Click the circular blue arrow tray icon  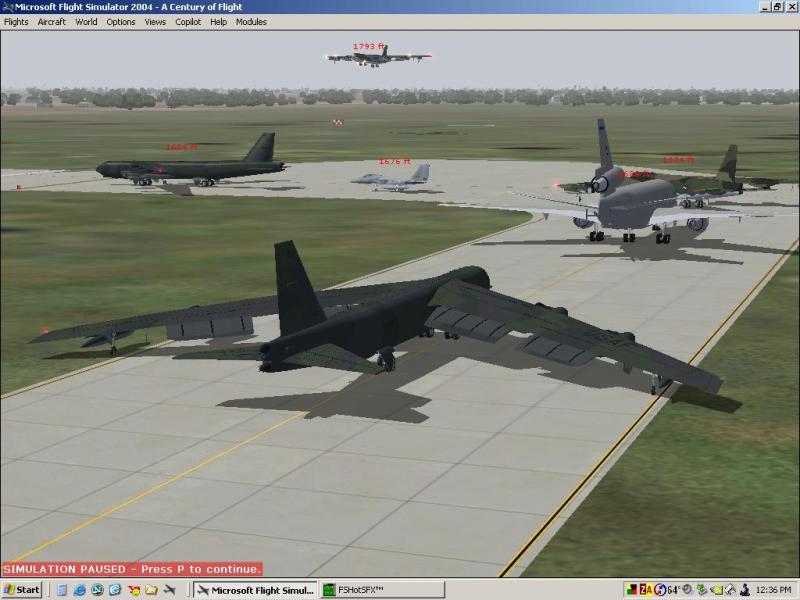tap(660, 590)
